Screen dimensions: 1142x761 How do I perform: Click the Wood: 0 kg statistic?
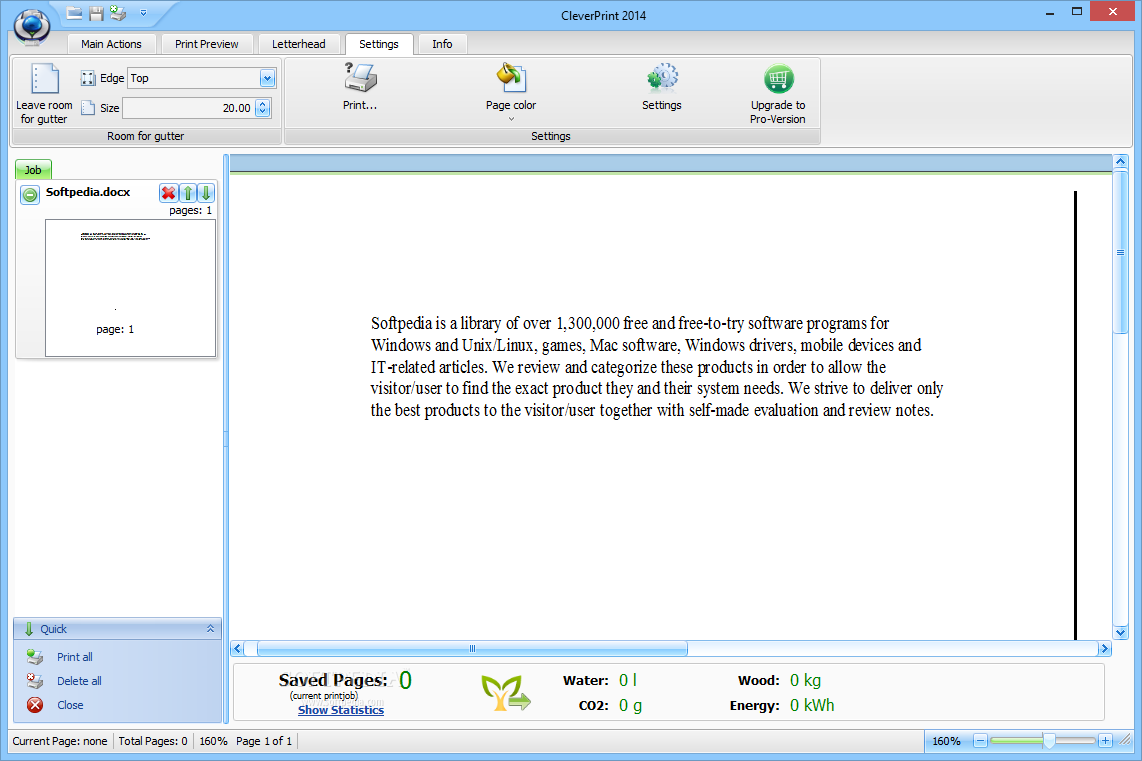point(779,680)
